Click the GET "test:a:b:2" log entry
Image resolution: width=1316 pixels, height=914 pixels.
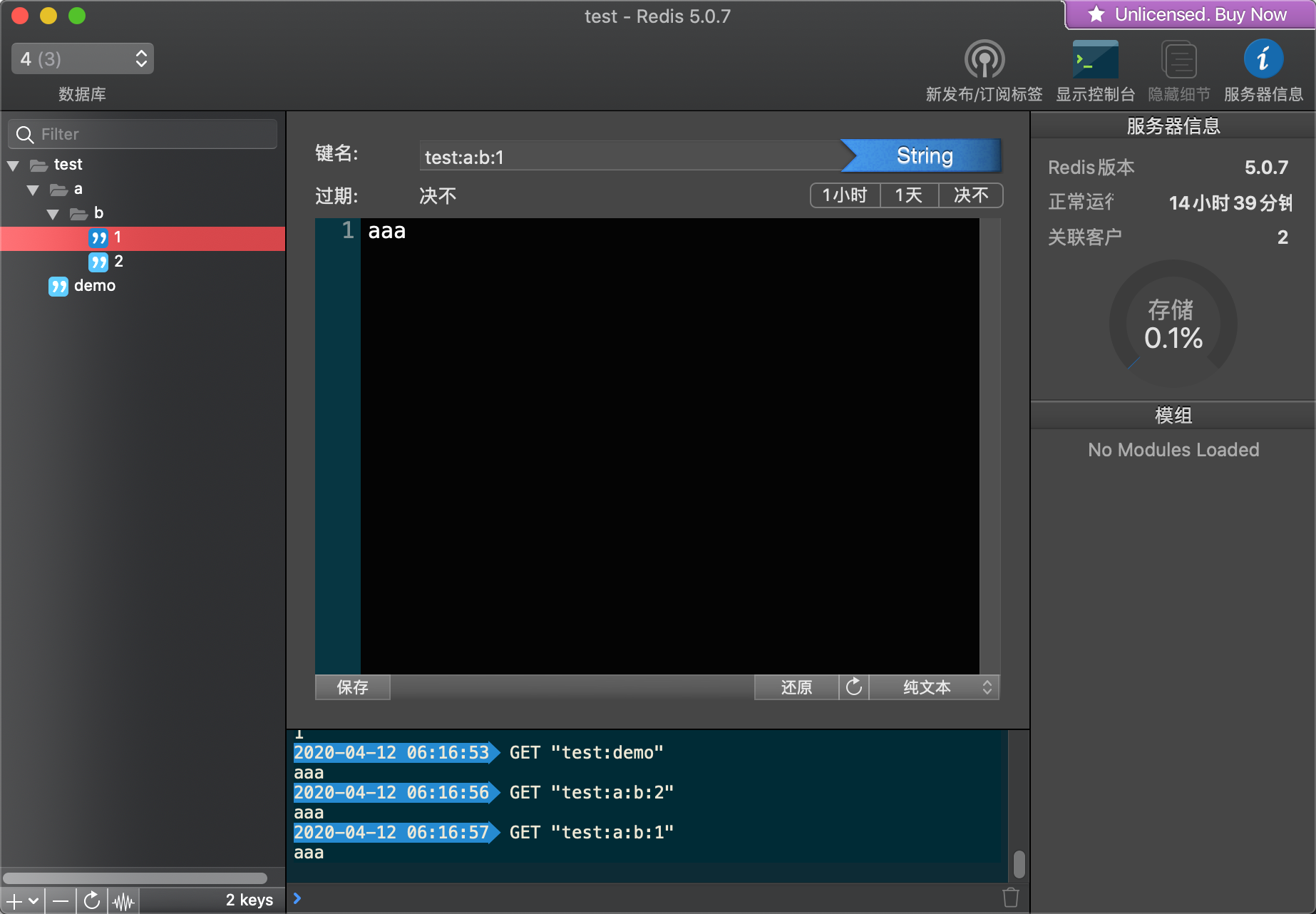(x=592, y=793)
